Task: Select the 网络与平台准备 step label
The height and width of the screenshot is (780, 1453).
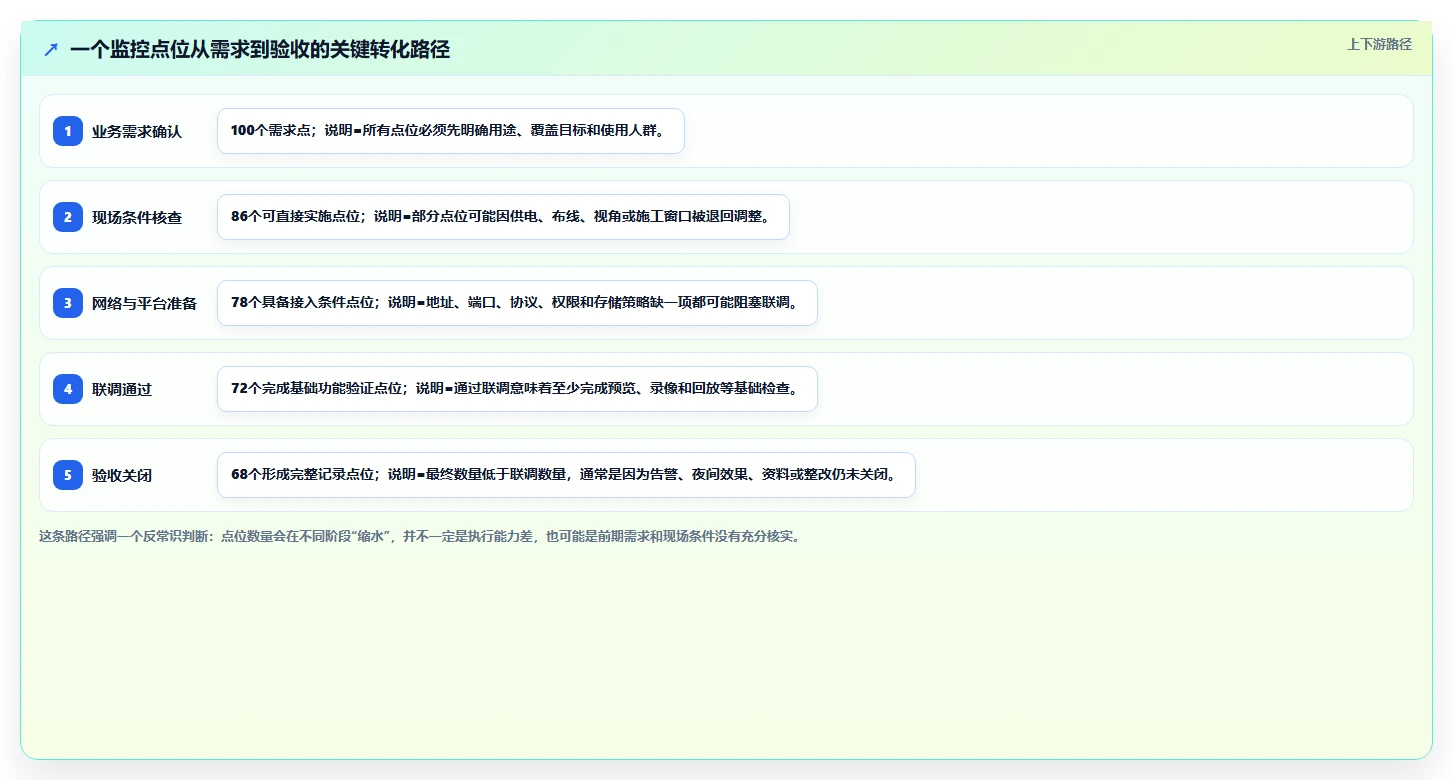Action: click(x=145, y=303)
